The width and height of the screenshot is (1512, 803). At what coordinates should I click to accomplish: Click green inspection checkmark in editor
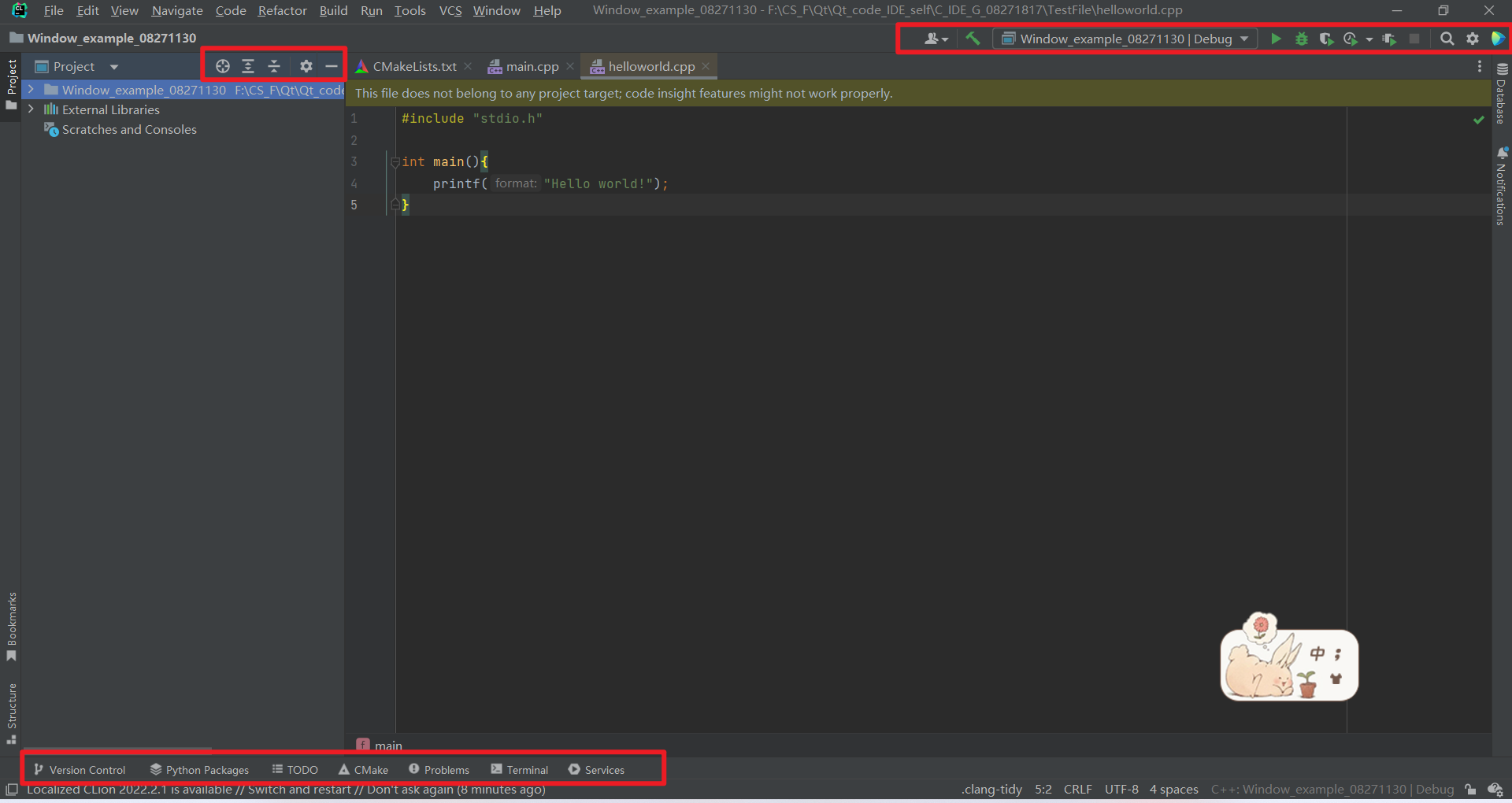1478,120
